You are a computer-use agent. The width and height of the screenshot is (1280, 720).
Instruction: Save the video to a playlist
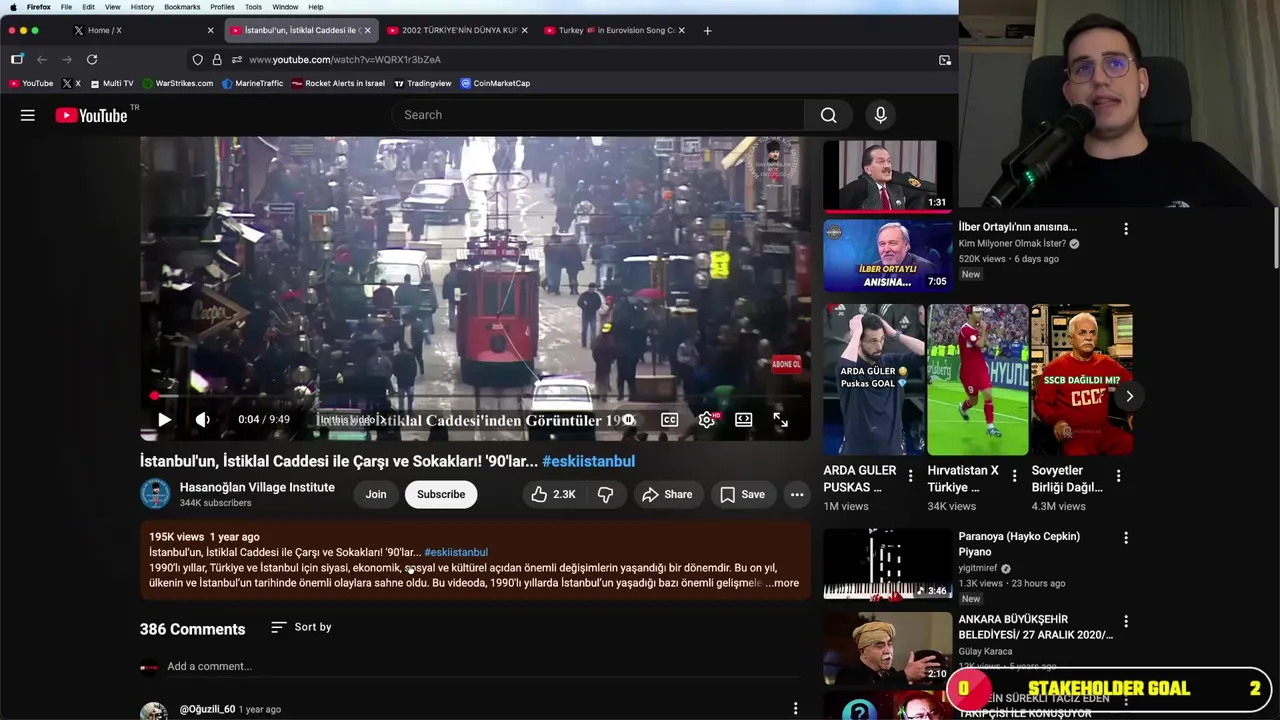point(742,494)
